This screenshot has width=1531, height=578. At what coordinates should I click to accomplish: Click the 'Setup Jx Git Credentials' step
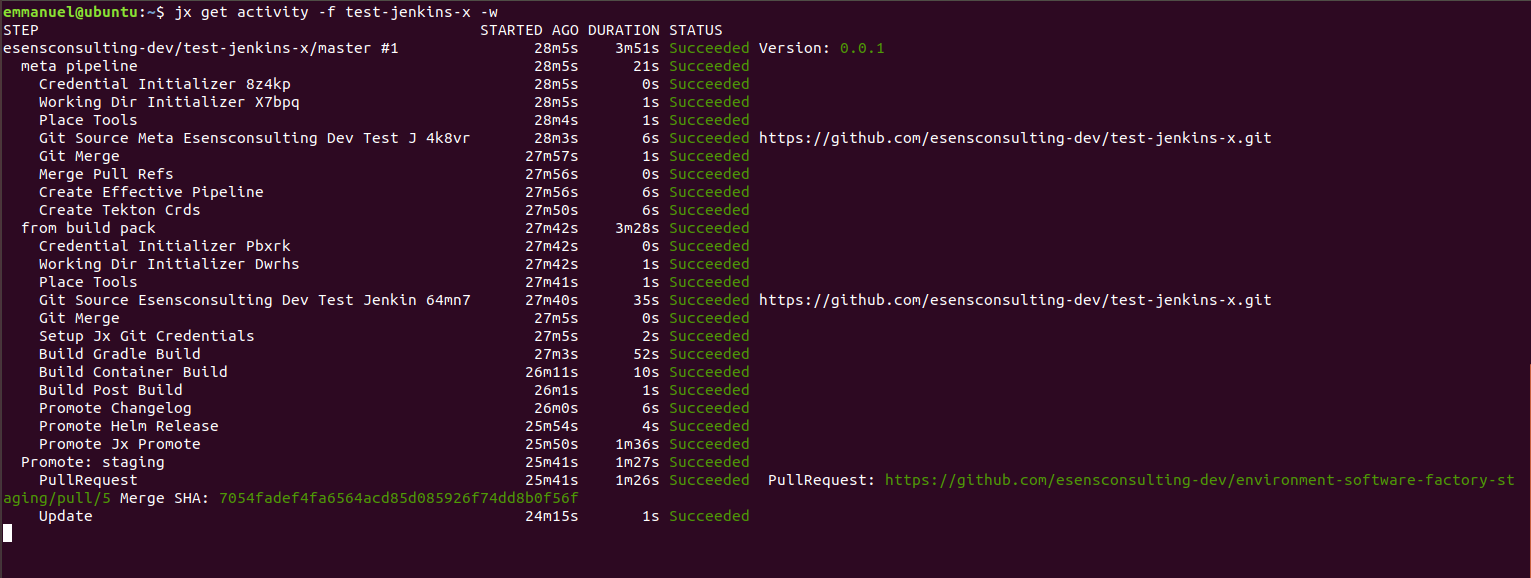pyautogui.click(x=147, y=336)
